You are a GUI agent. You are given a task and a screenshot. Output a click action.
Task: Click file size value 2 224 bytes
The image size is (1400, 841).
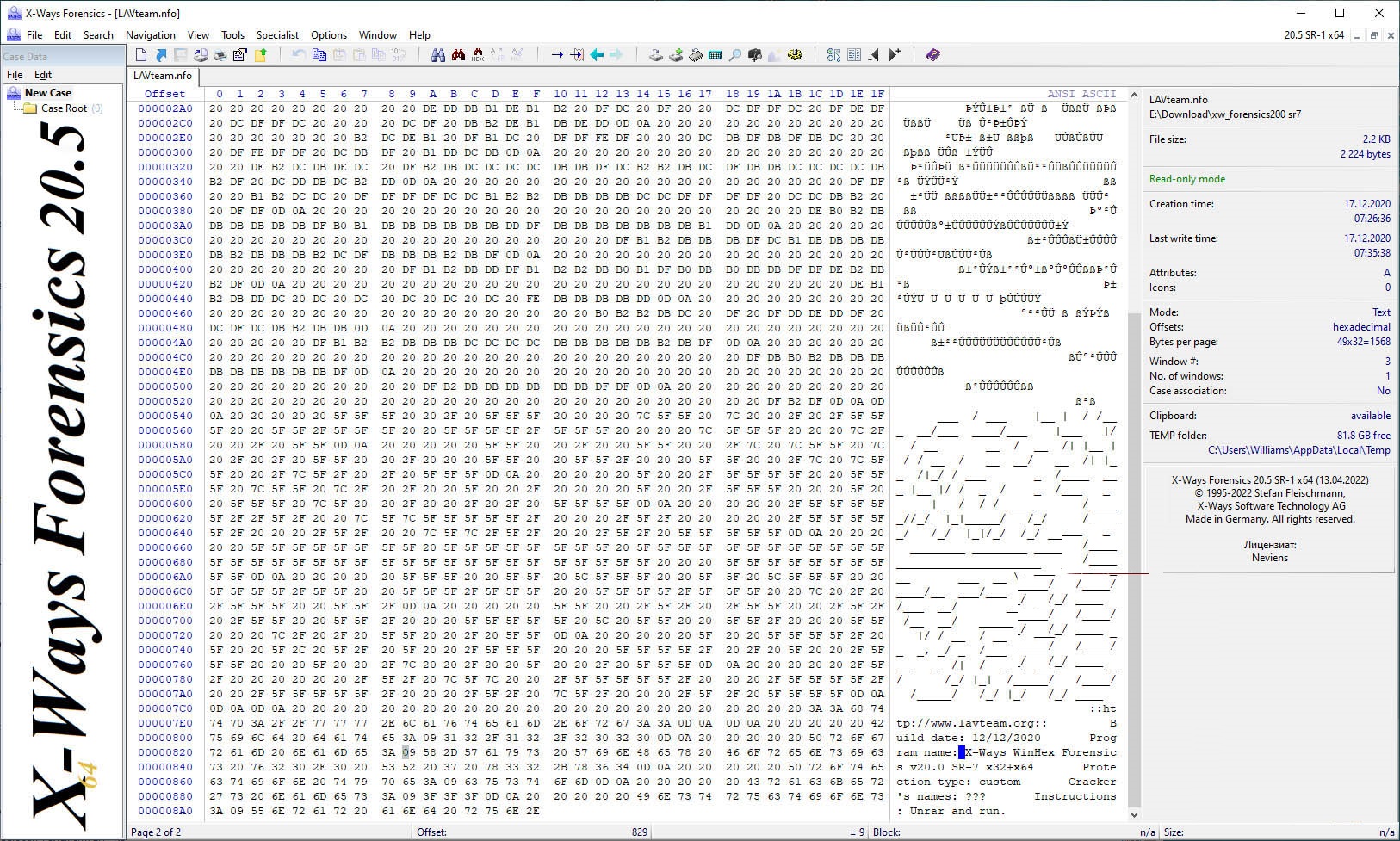[x=1365, y=154]
